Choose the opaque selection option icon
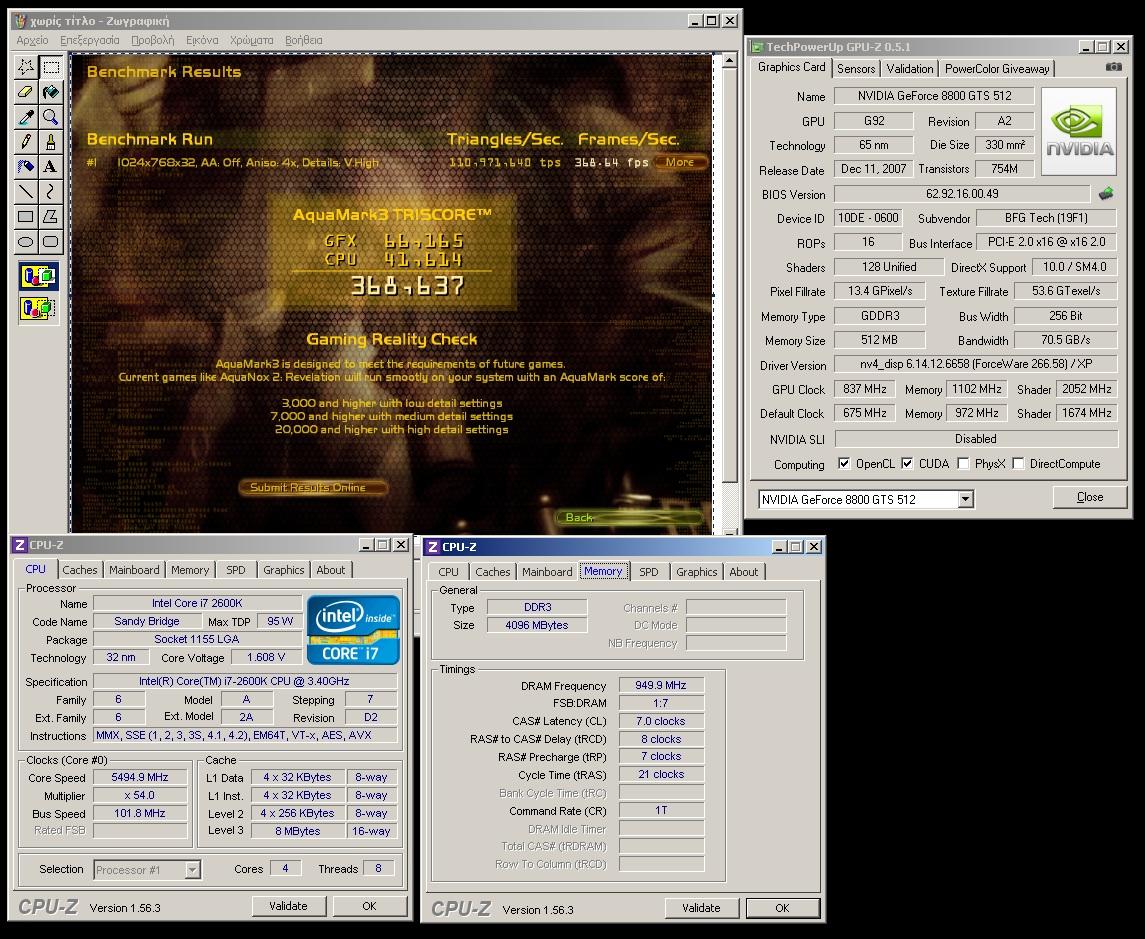Viewport: 1145px width, 939px height. (x=39, y=277)
